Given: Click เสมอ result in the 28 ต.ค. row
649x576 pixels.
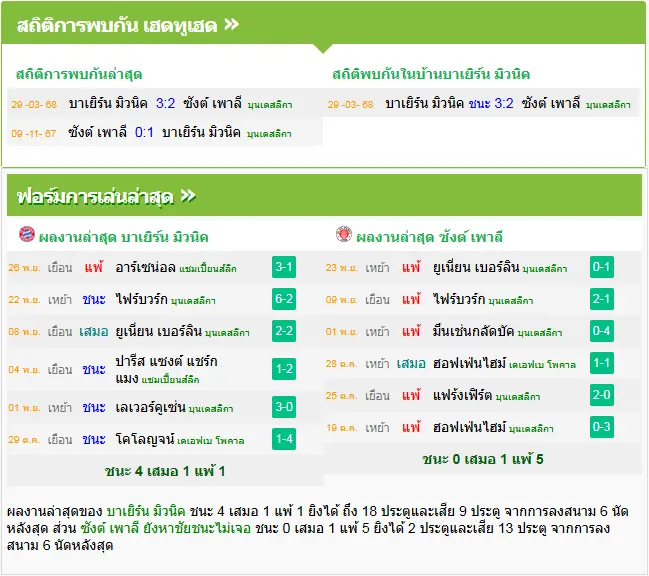Looking at the screenshot, I should 411,364.
